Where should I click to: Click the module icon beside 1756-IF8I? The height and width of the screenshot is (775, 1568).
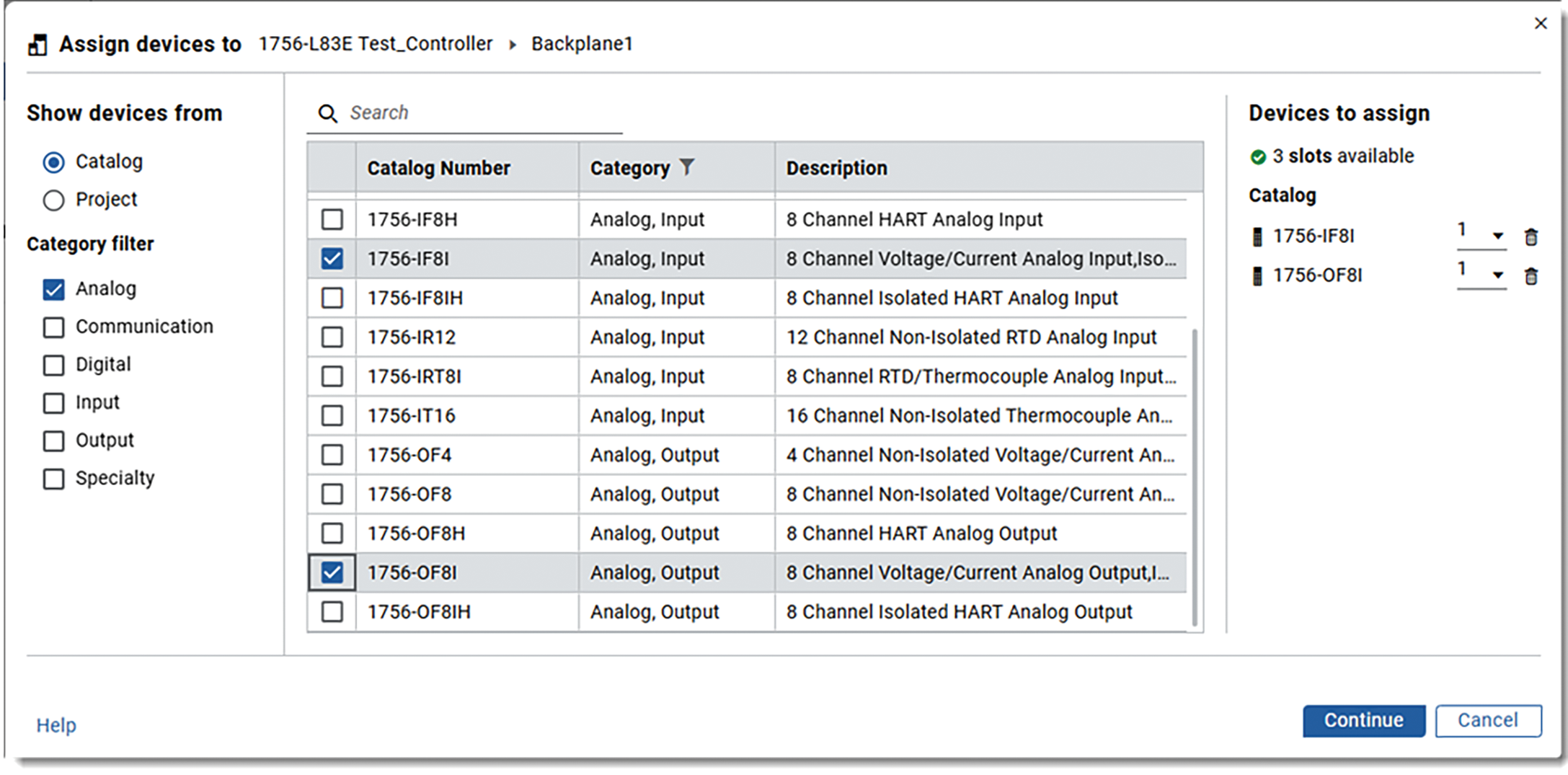pos(1257,236)
